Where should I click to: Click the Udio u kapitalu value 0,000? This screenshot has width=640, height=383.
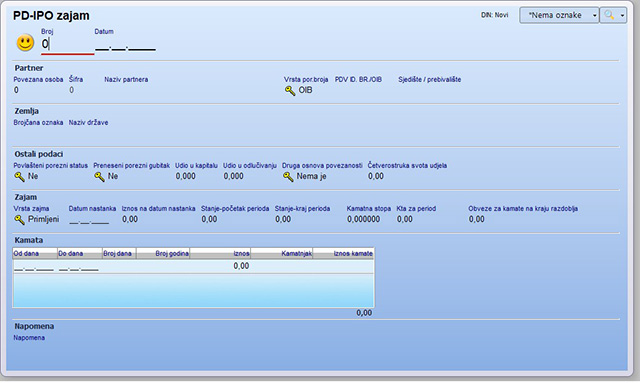click(x=185, y=176)
